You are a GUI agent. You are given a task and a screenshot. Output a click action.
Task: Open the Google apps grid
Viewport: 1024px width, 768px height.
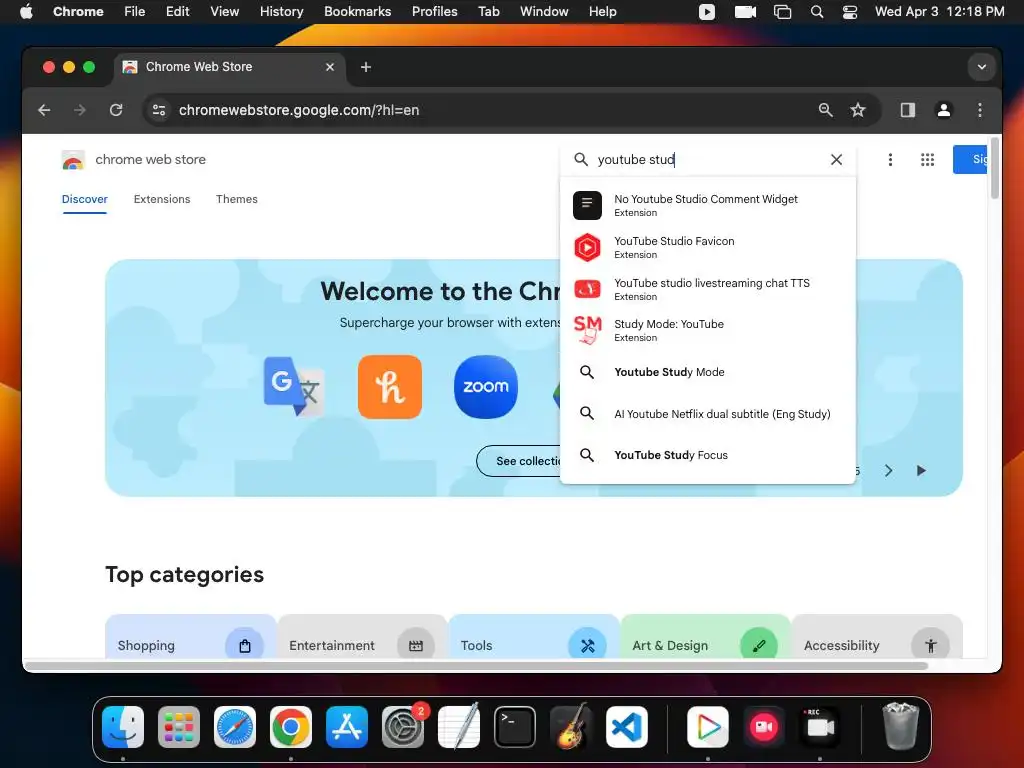click(x=927, y=159)
